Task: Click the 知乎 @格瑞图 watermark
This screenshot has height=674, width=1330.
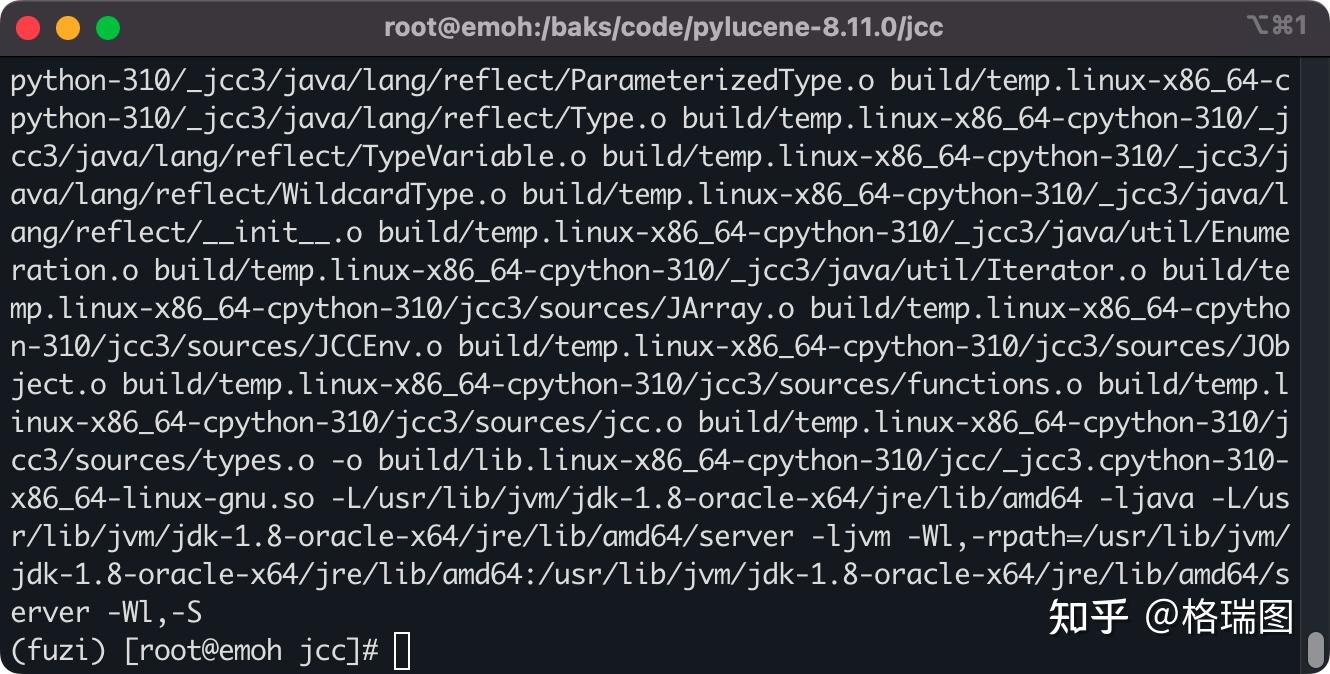Action: tap(1170, 617)
